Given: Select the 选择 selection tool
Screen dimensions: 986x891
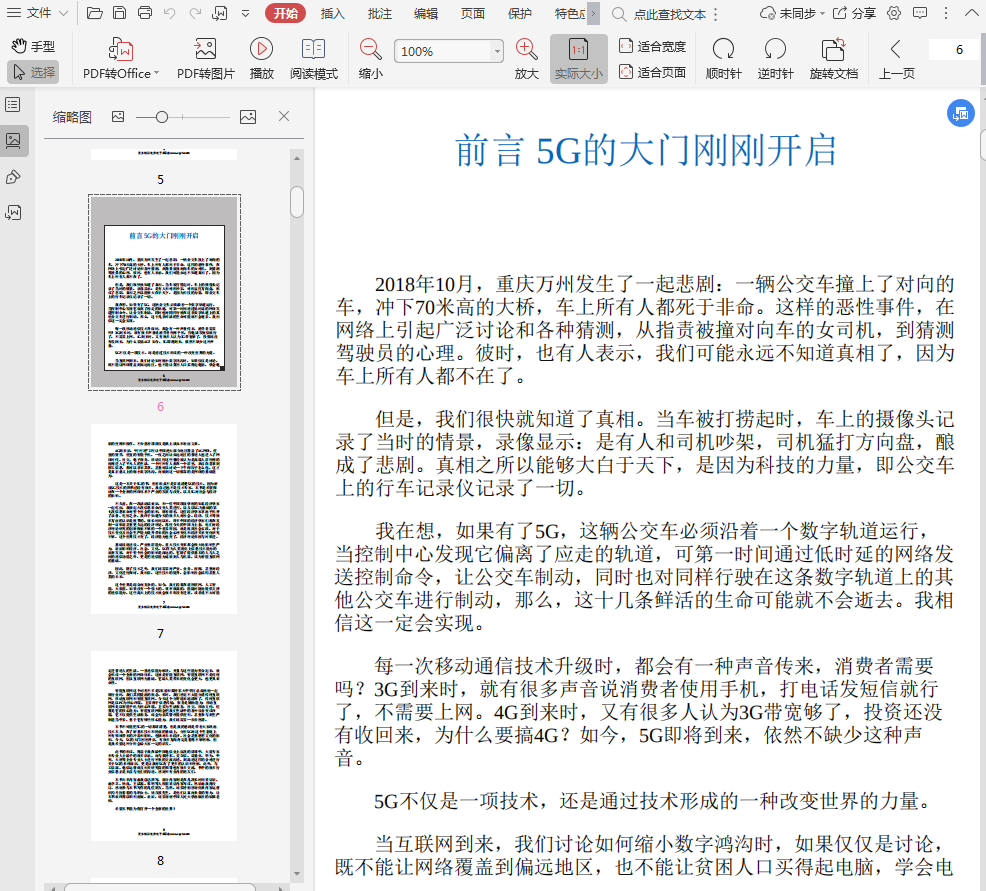Looking at the screenshot, I should (x=33, y=72).
